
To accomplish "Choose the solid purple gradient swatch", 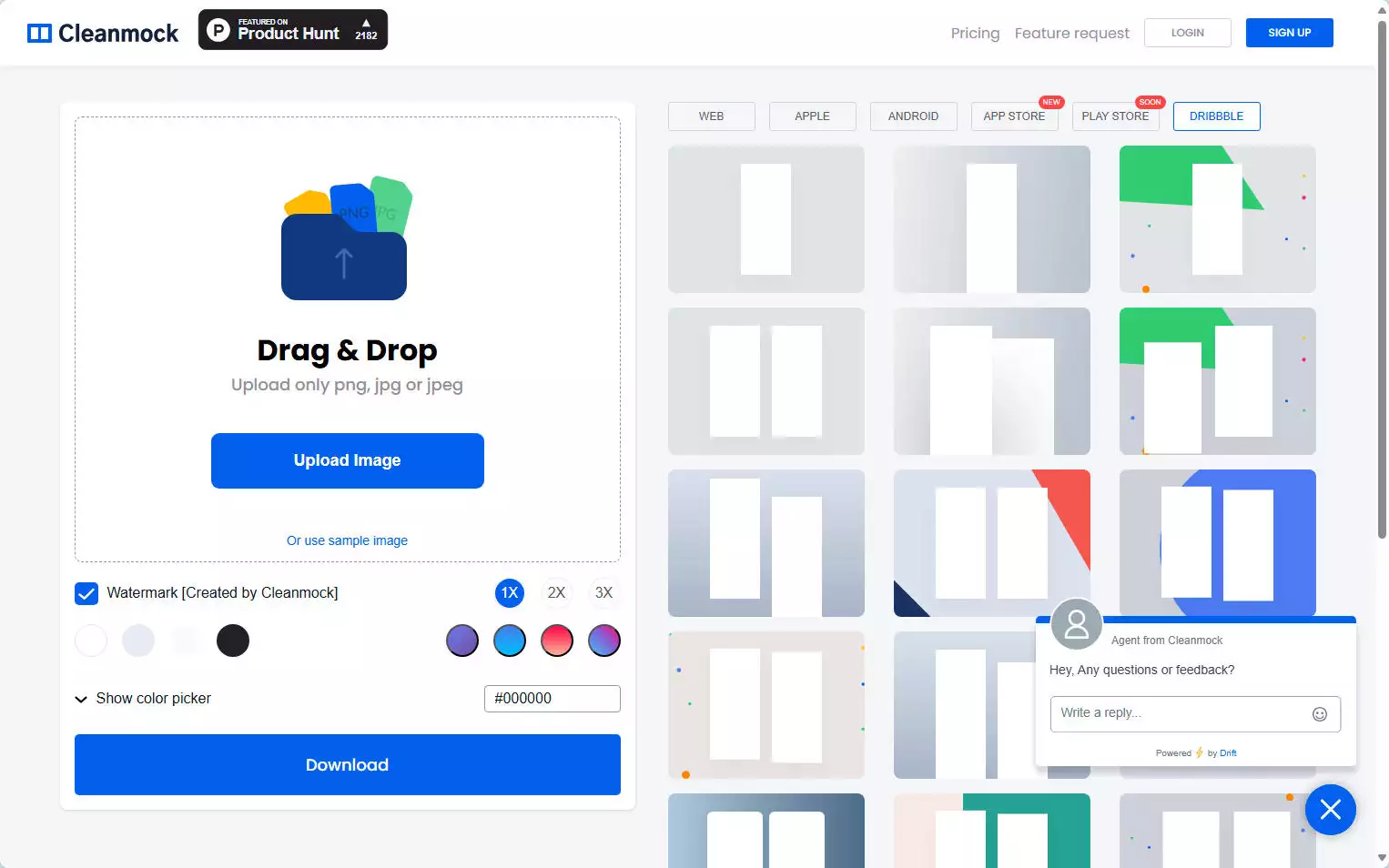I will pyautogui.click(x=462, y=641).
